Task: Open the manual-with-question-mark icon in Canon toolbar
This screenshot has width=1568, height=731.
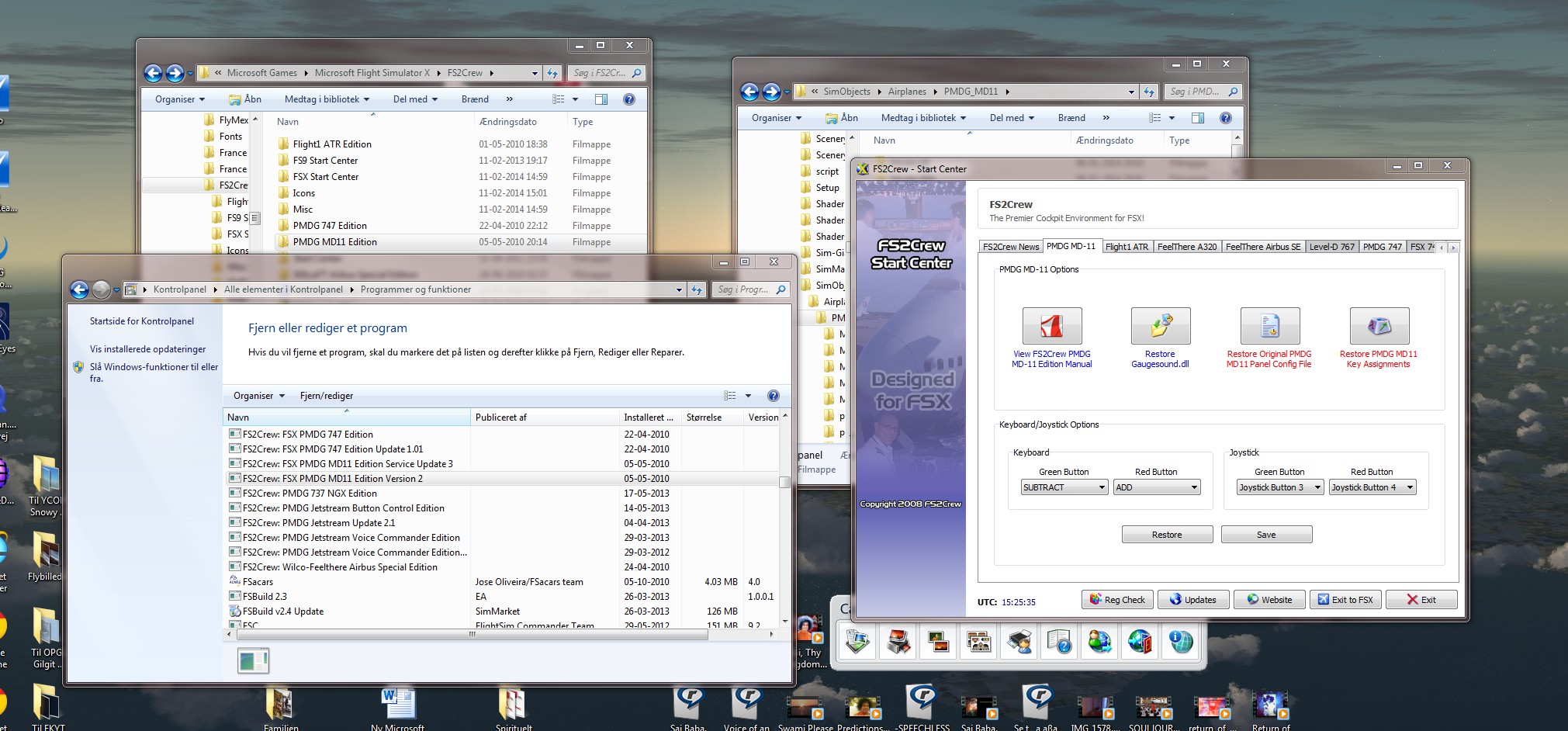Action: [x=1059, y=642]
